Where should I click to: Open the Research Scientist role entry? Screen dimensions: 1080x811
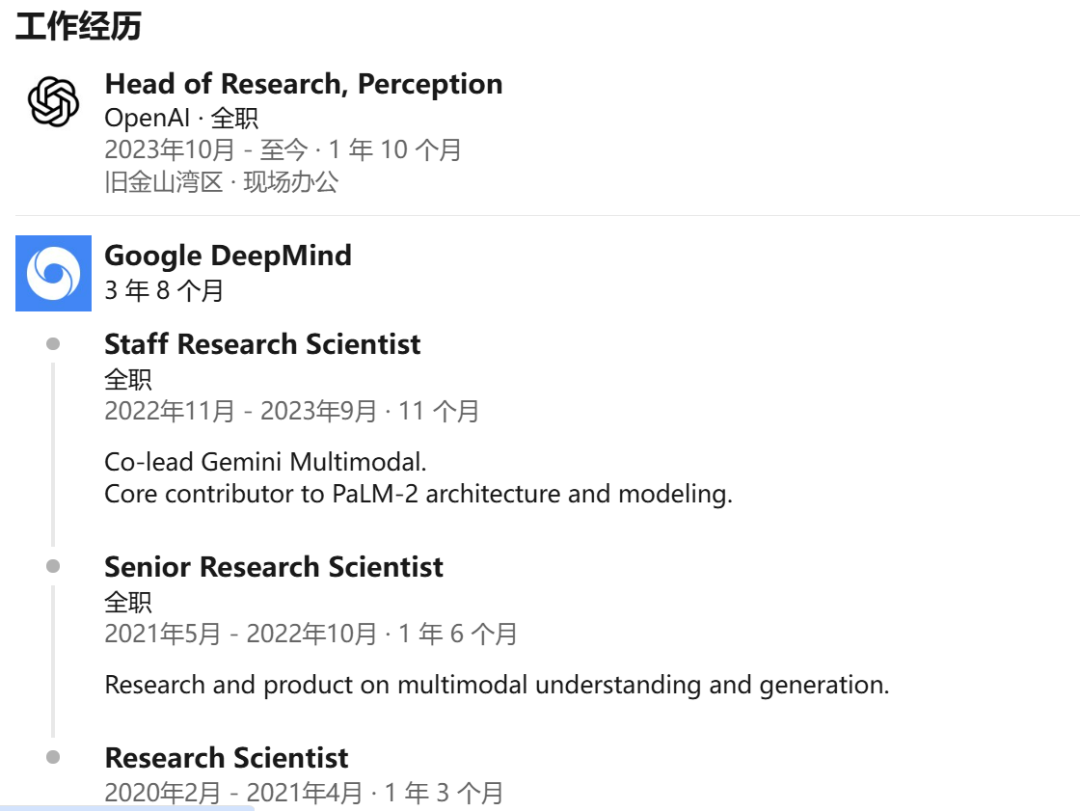(x=226, y=758)
